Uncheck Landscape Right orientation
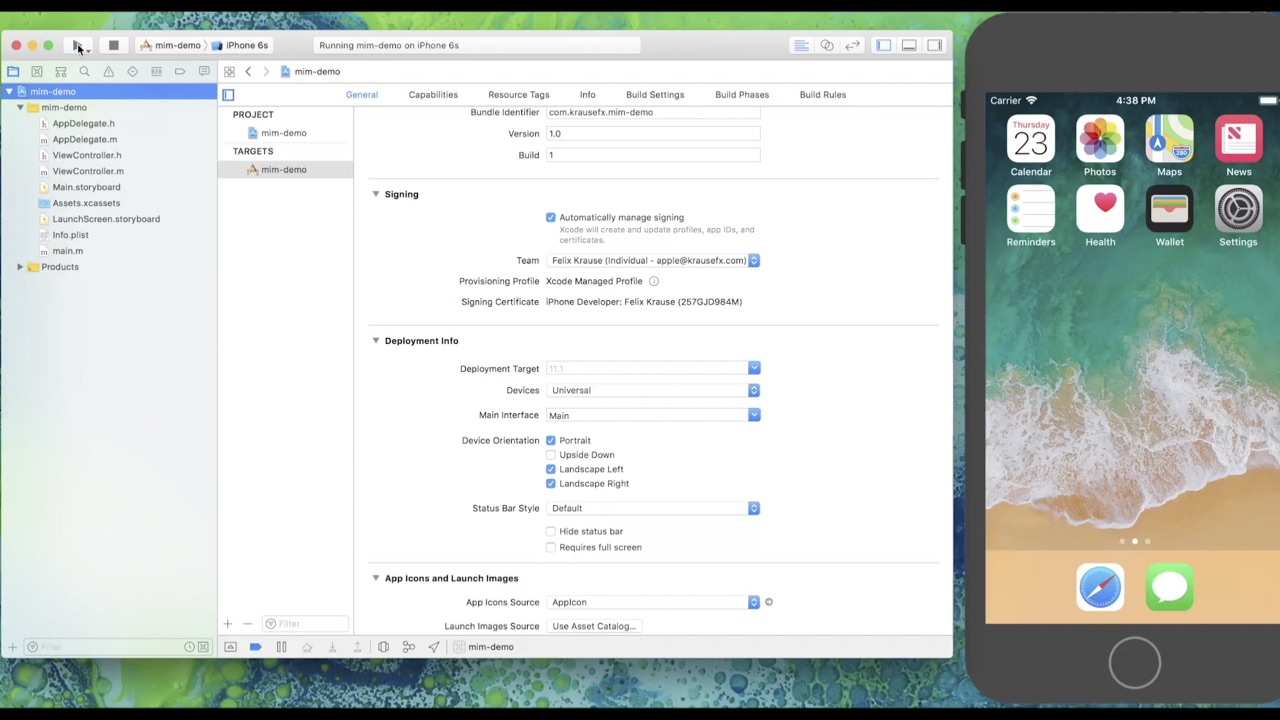Image resolution: width=1280 pixels, height=720 pixels. point(550,484)
